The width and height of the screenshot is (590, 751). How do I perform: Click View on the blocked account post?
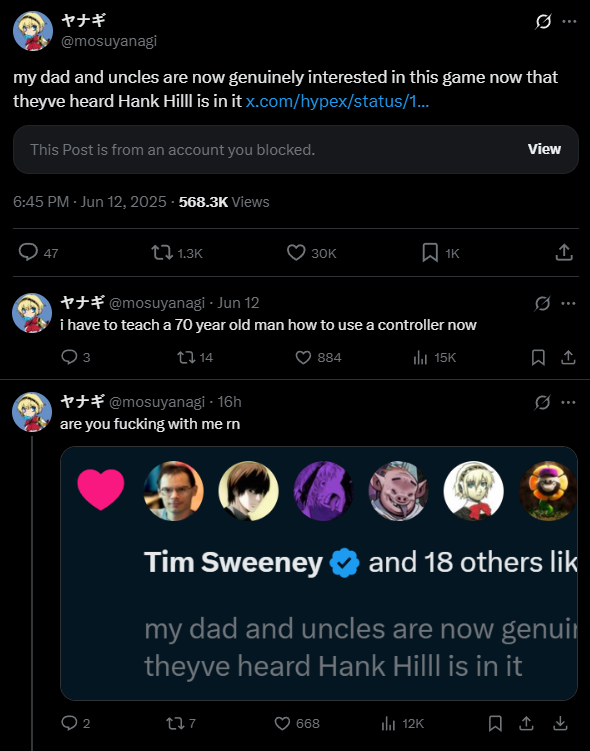click(544, 149)
